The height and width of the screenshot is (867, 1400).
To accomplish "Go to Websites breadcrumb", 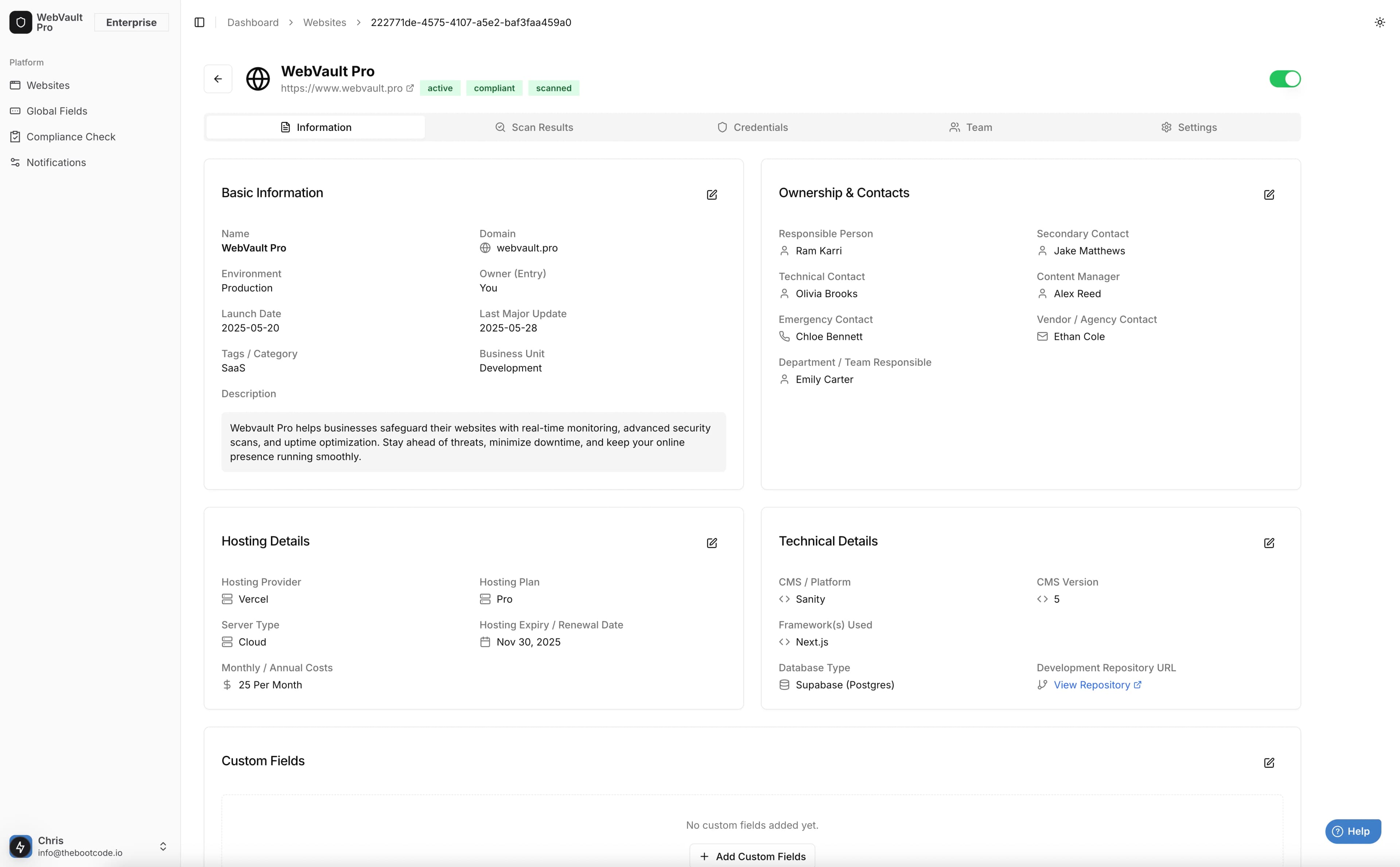I will (x=324, y=22).
